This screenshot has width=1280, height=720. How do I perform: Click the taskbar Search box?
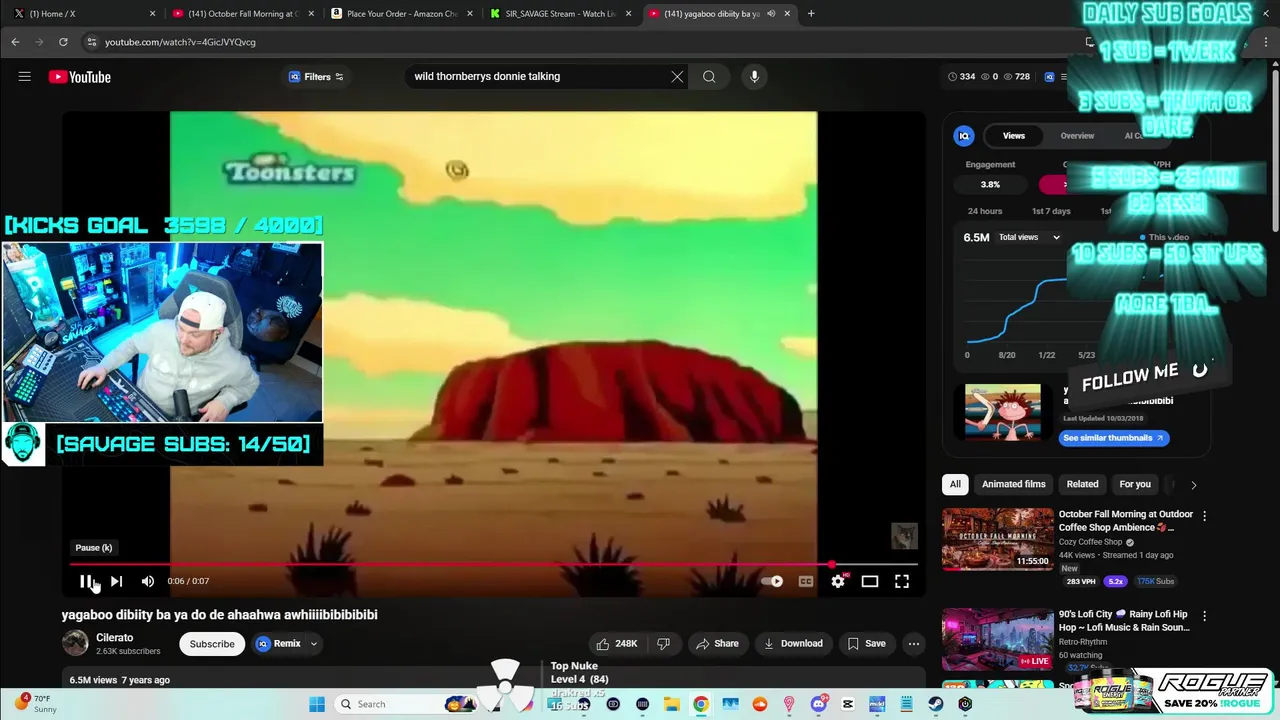406,704
